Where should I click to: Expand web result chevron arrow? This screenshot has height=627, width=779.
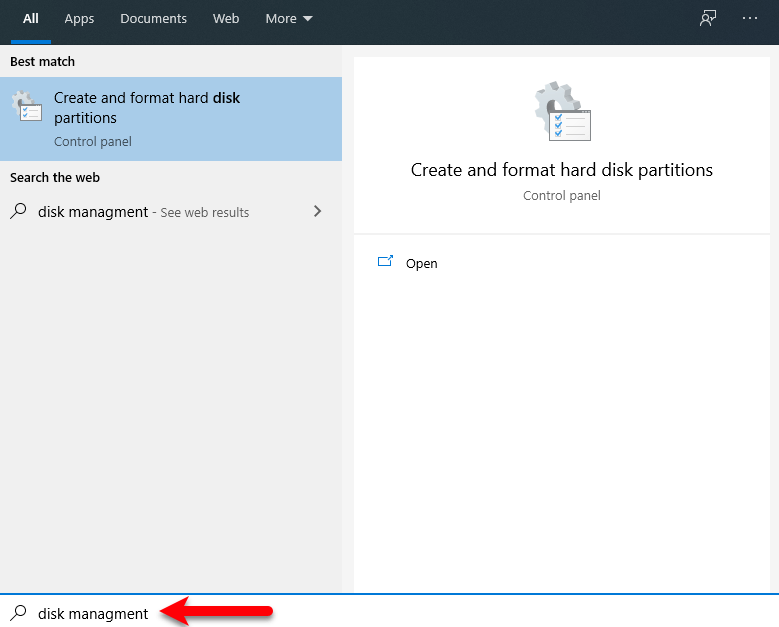click(317, 212)
